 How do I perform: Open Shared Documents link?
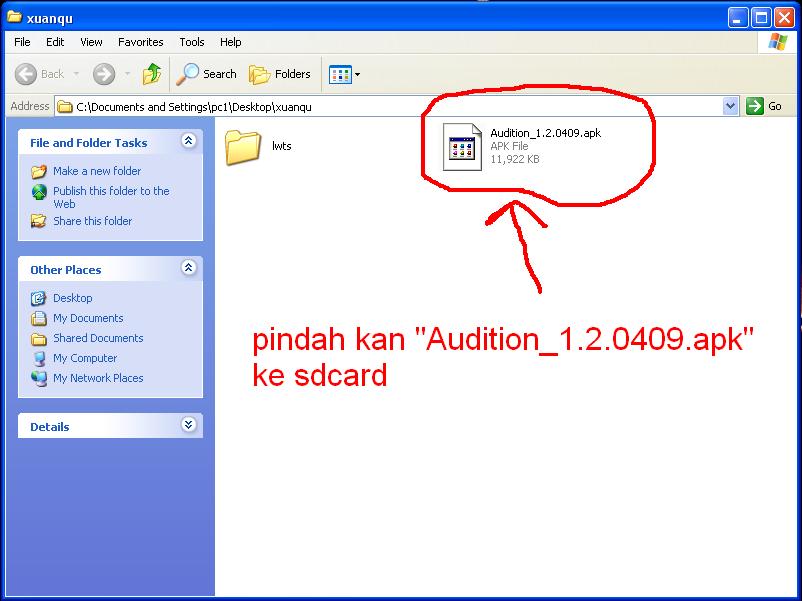click(98, 338)
